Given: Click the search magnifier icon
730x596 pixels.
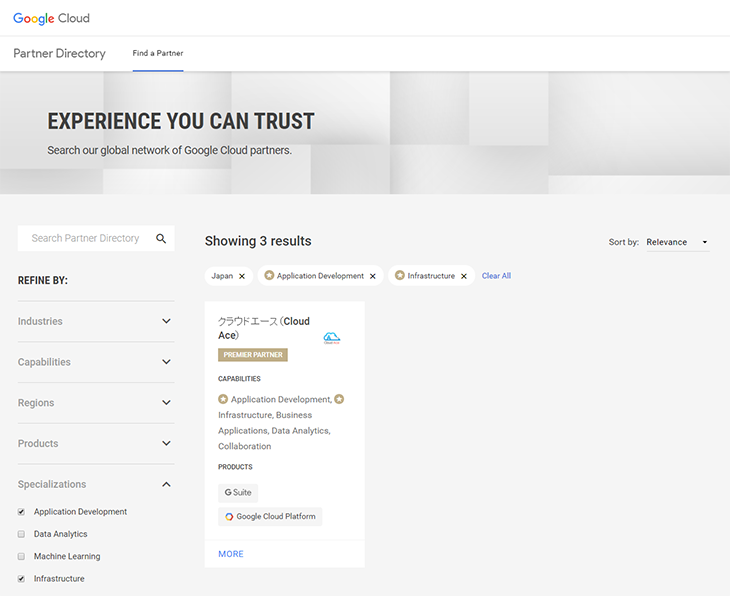Looking at the screenshot, I should [x=161, y=238].
